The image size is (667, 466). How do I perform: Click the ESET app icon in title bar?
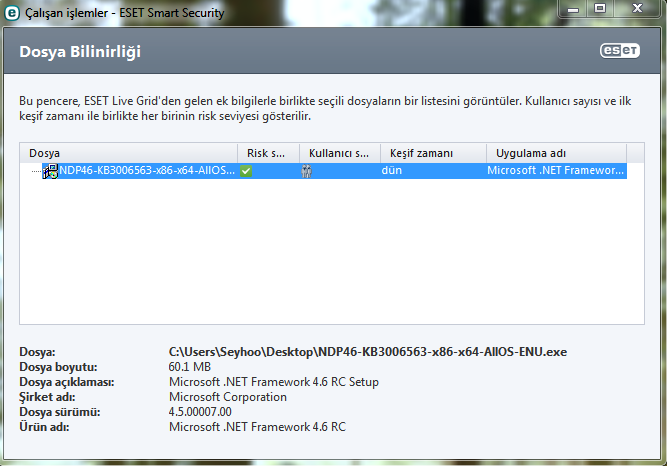(11, 13)
